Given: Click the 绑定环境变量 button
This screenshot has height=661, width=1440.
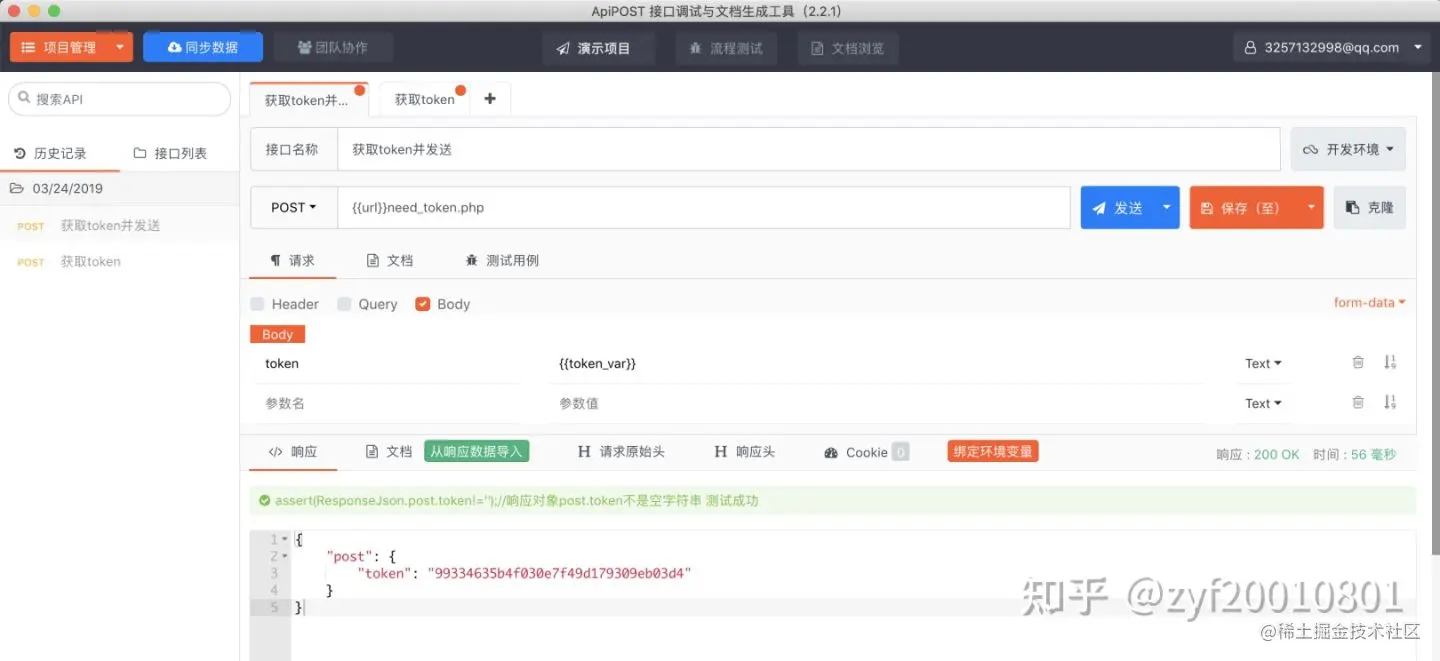Looking at the screenshot, I should 993,452.
